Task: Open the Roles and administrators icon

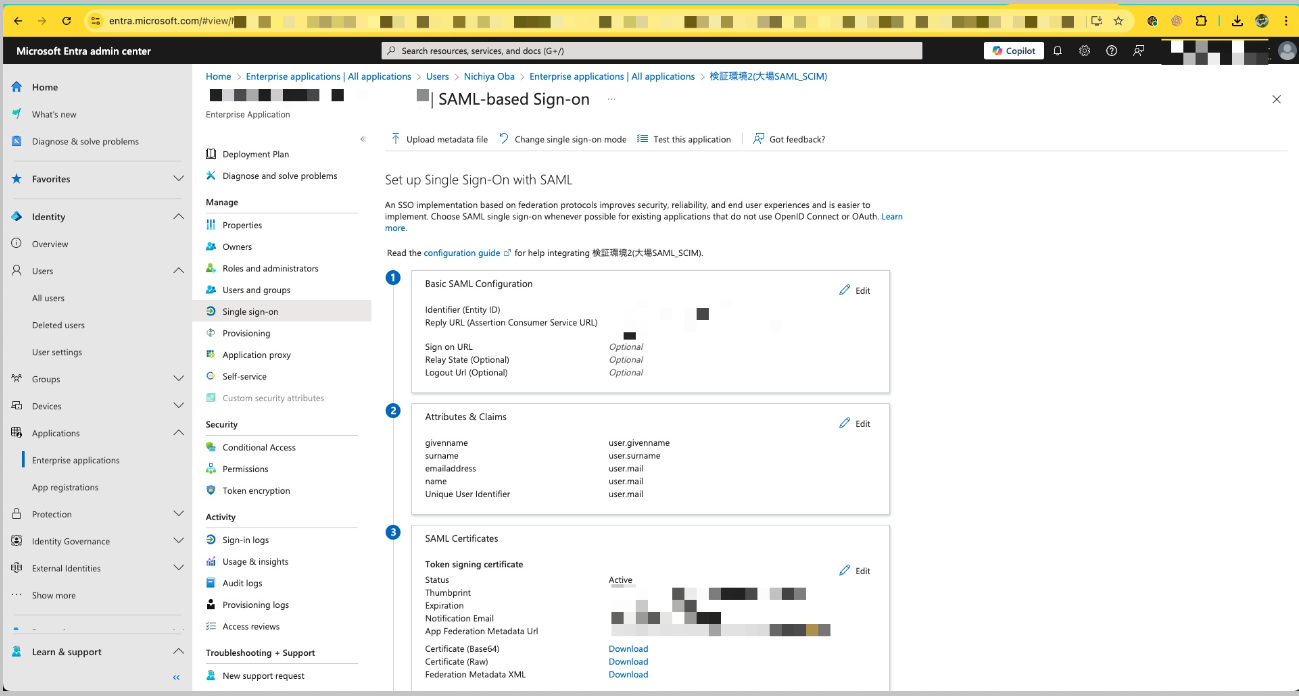Action: point(211,268)
